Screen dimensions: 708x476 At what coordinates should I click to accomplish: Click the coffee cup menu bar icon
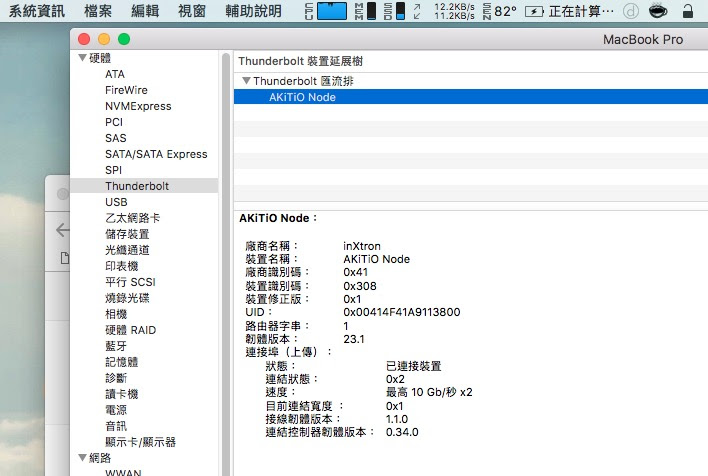(658, 11)
